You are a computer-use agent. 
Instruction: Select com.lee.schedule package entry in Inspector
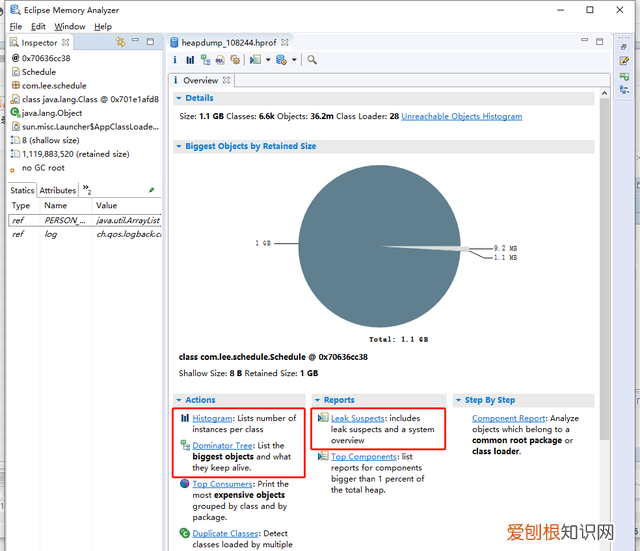click(49, 86)
